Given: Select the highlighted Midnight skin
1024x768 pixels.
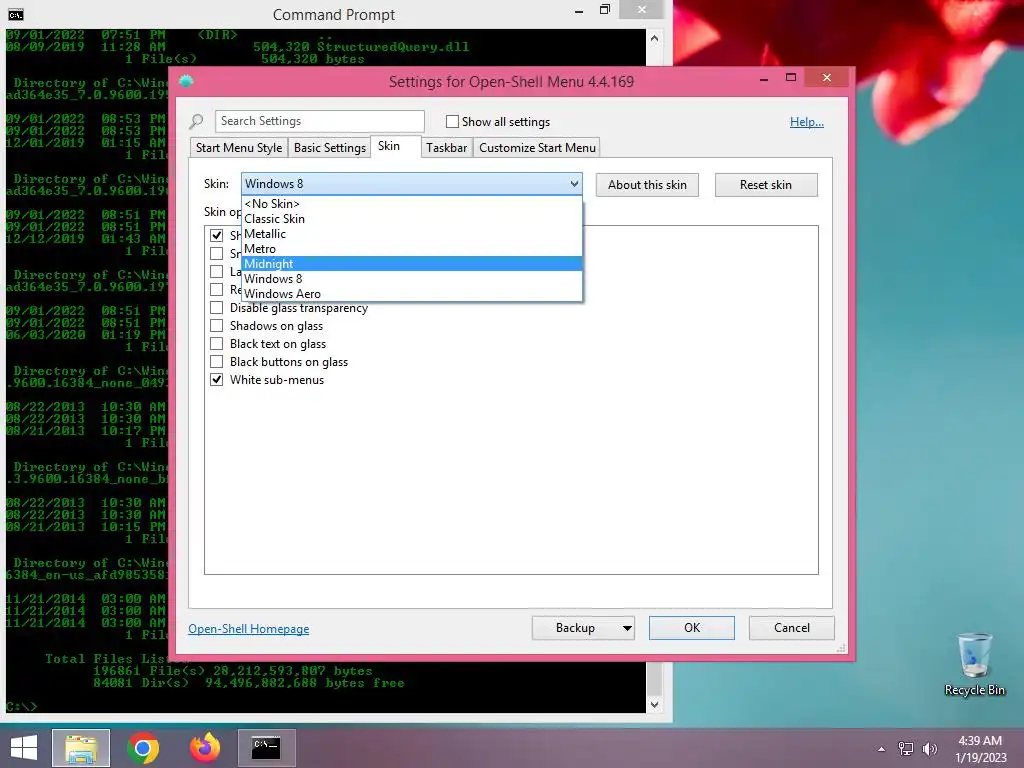Looking at the screenshot, I should point(411,264).
